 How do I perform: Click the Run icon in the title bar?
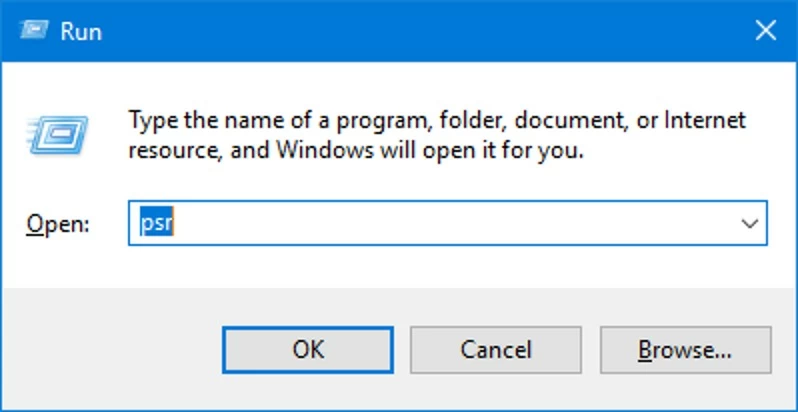point(35,30)
